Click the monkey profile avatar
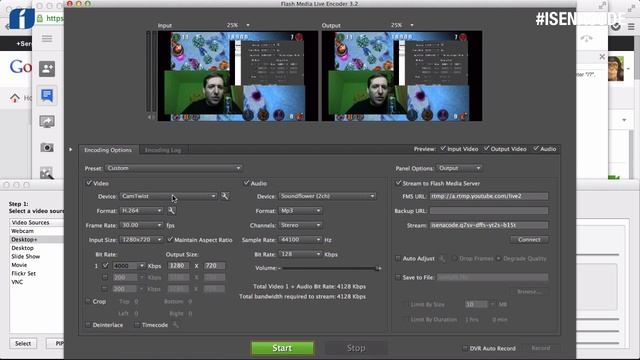 coord(616,69)
